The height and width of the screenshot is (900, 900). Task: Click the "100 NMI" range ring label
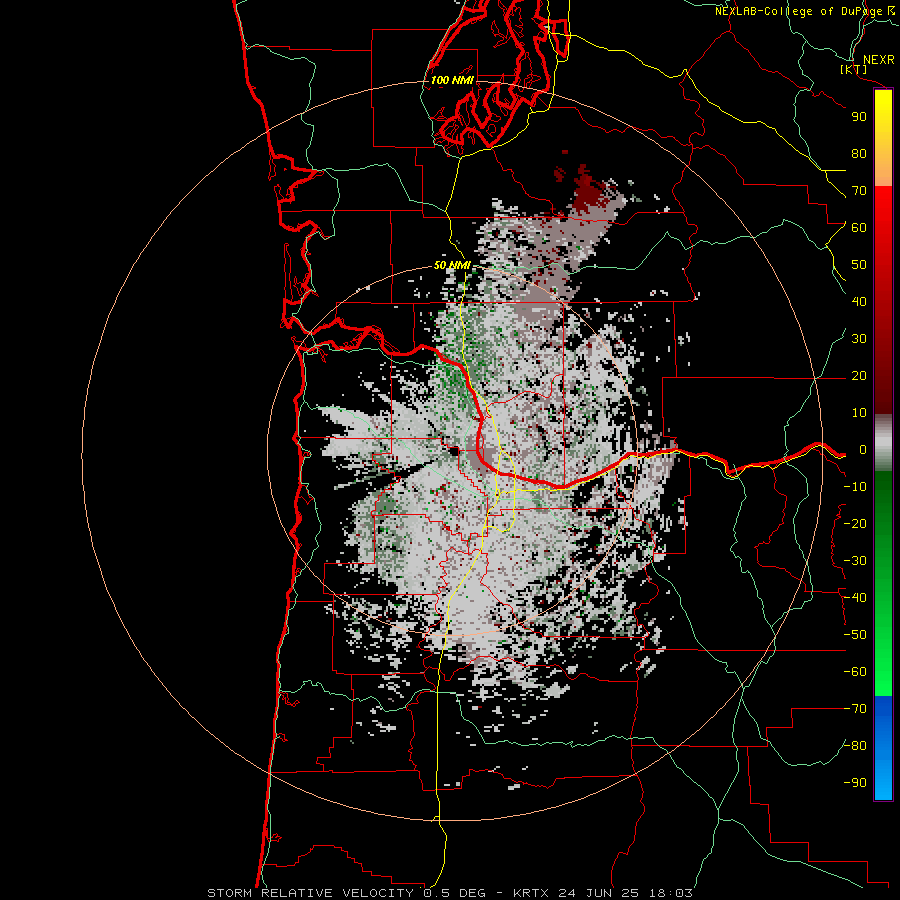452,80
